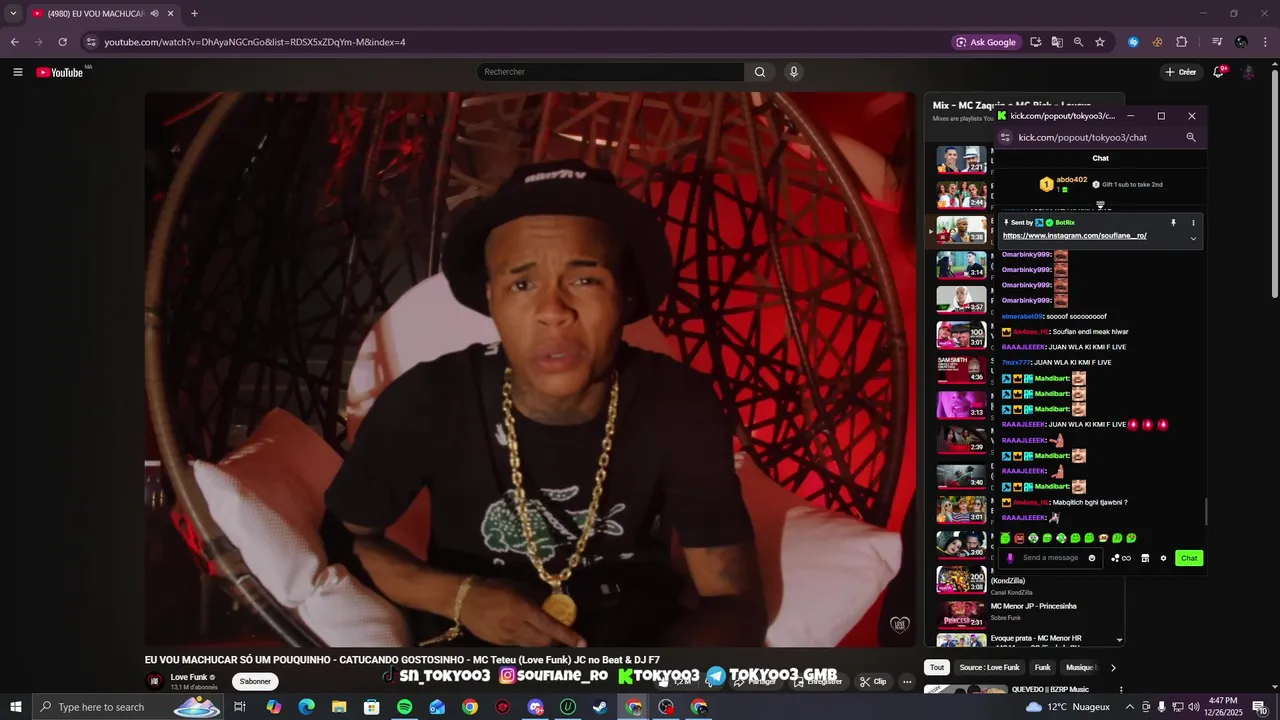Click chat username 7mzx777
The height and width of the screenshot is (720, 1280).
point(1016,362)
